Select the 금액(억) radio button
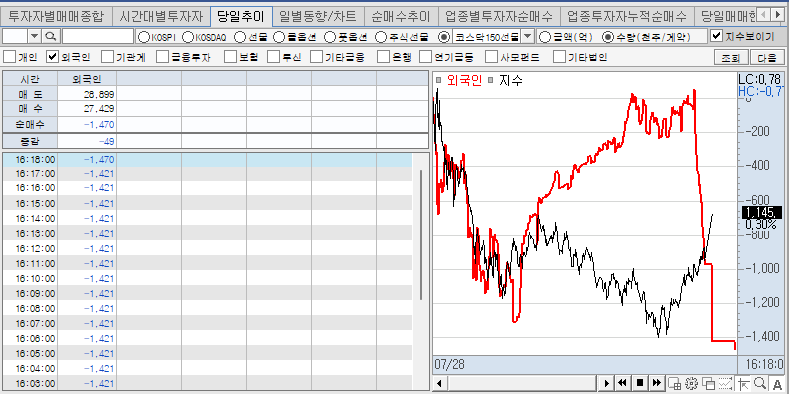The image size is (789, 394). coord(544,37)
